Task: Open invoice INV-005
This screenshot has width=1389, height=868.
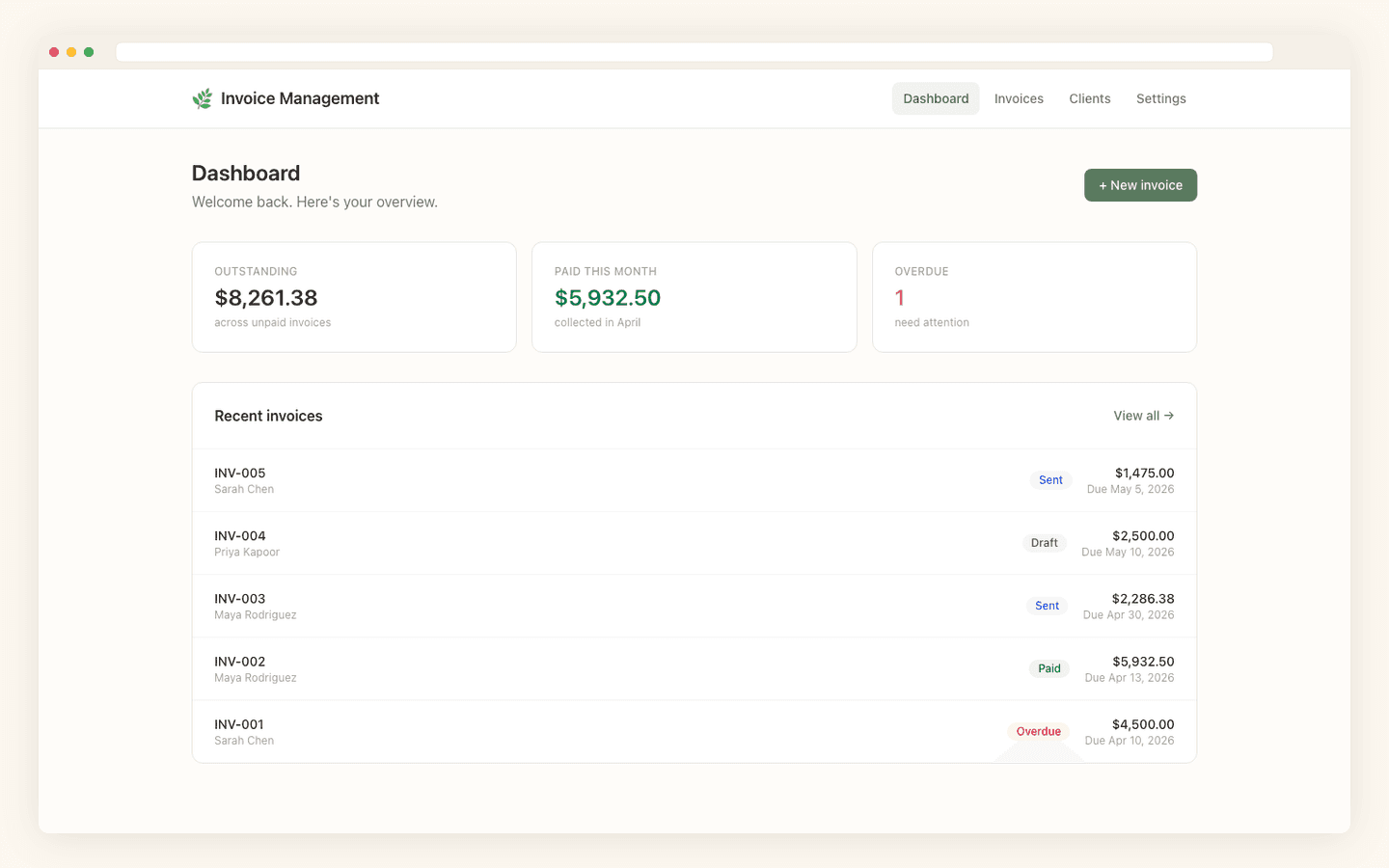Action: (x=694, y=480)
